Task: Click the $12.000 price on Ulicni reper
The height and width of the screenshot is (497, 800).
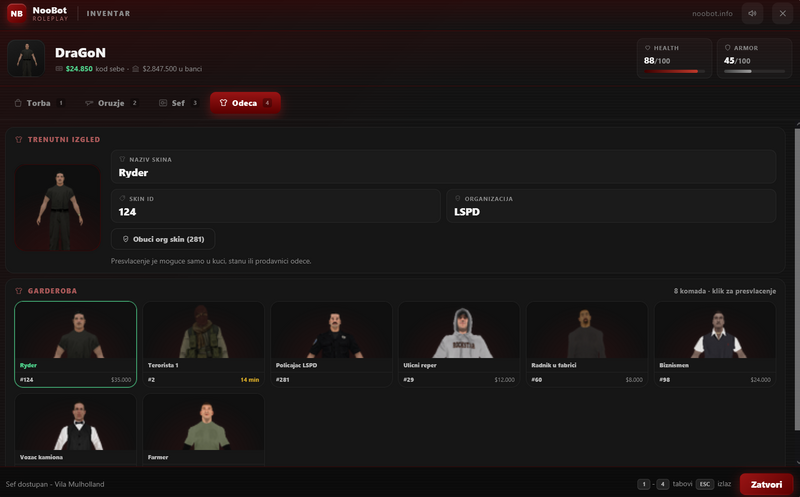Action: (505, 380)
